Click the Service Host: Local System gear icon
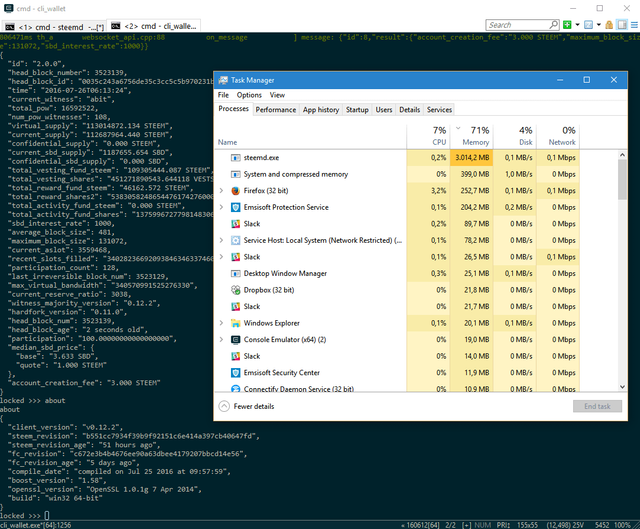The width and height of the screenshot is (640, 529). (236, 240)
